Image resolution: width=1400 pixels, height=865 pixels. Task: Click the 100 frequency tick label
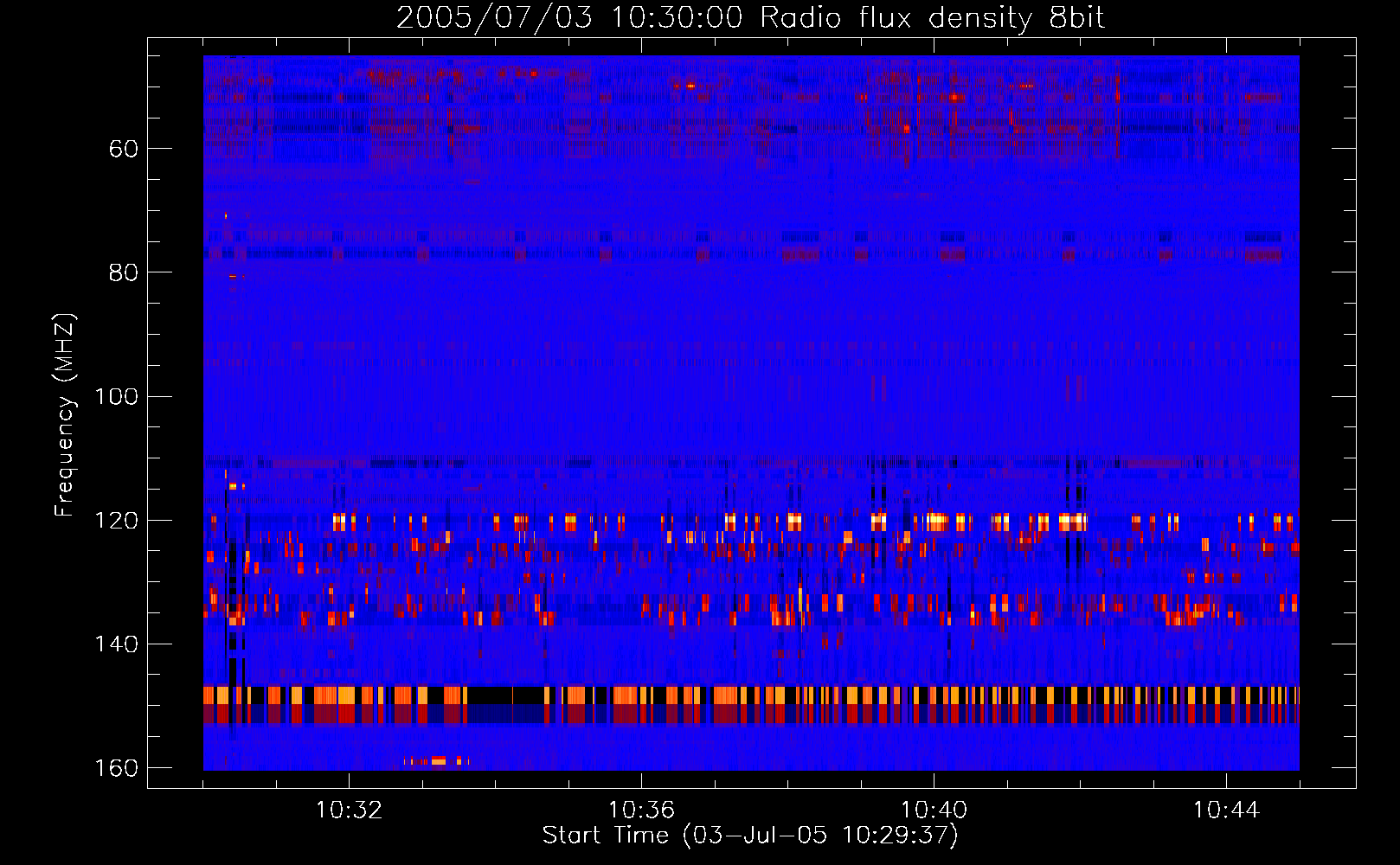[116, 397]
